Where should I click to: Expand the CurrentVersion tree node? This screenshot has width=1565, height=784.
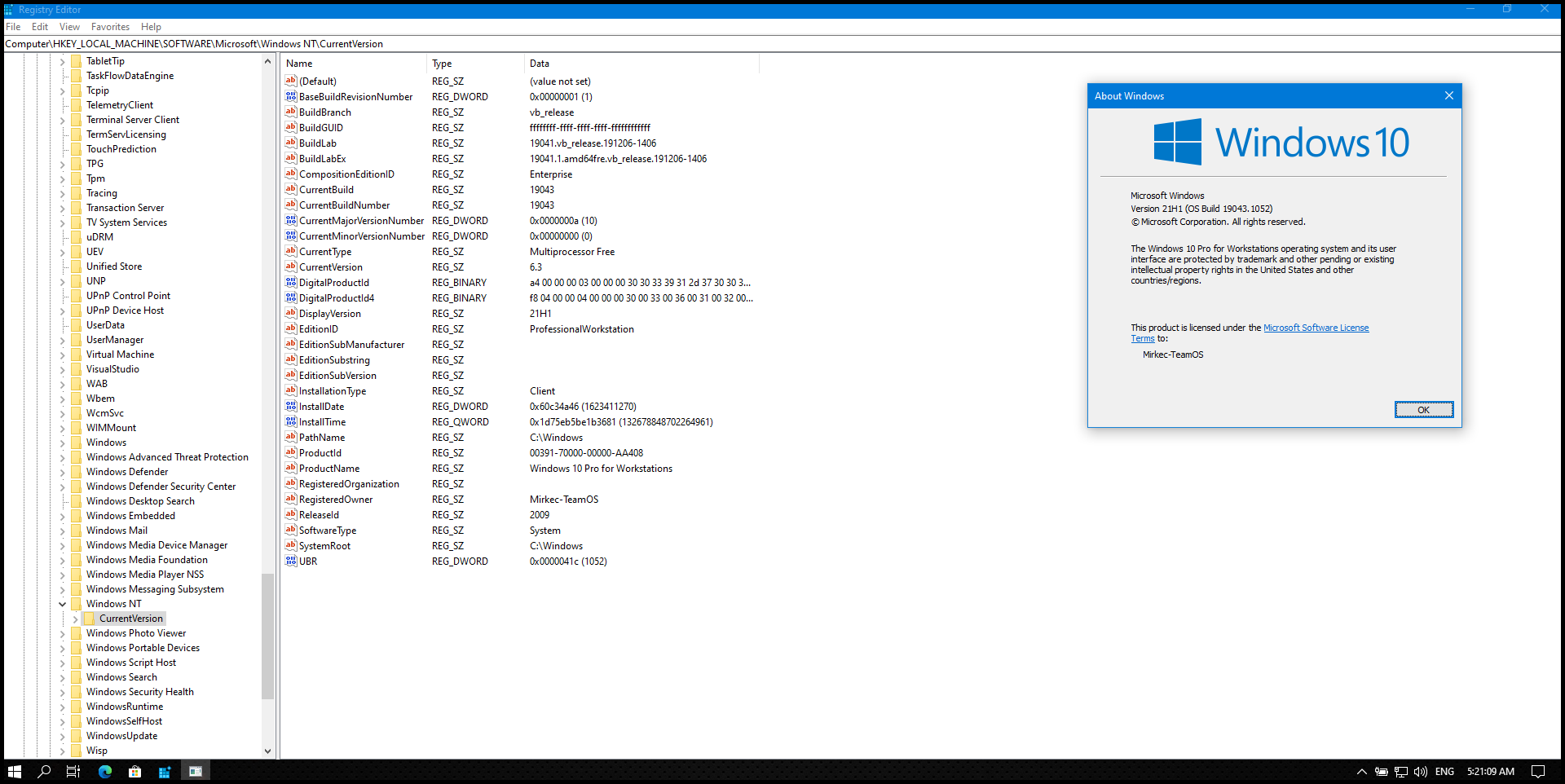[x=75, y=619]
